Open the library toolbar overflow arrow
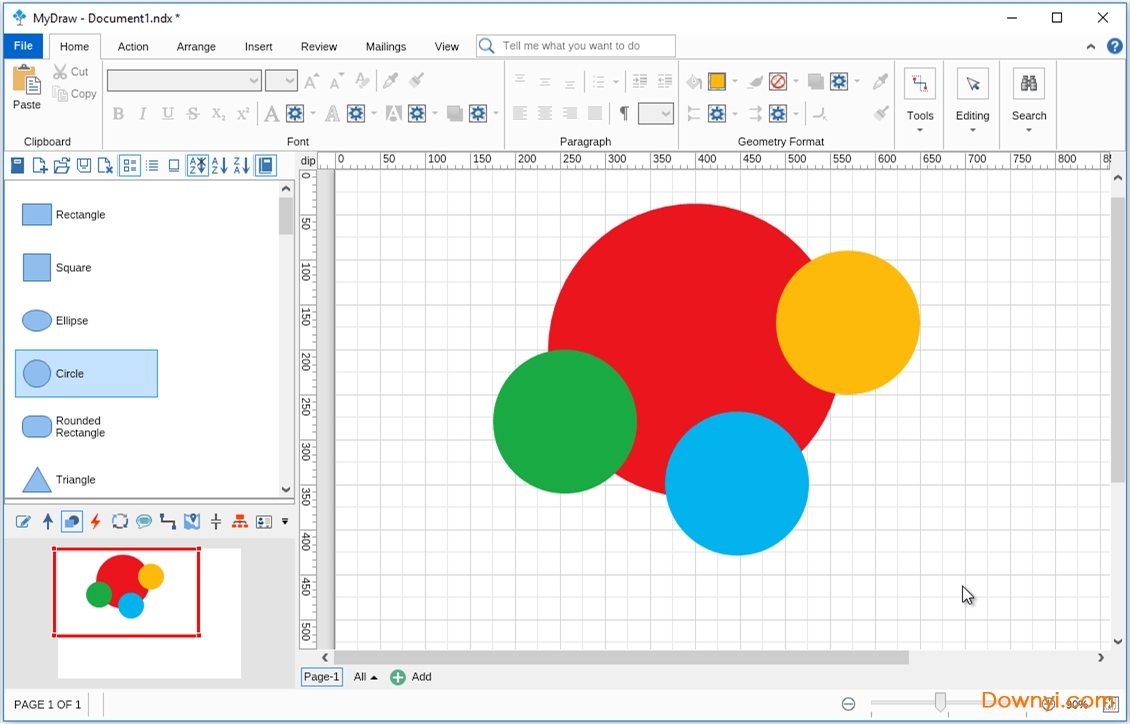 285,521
